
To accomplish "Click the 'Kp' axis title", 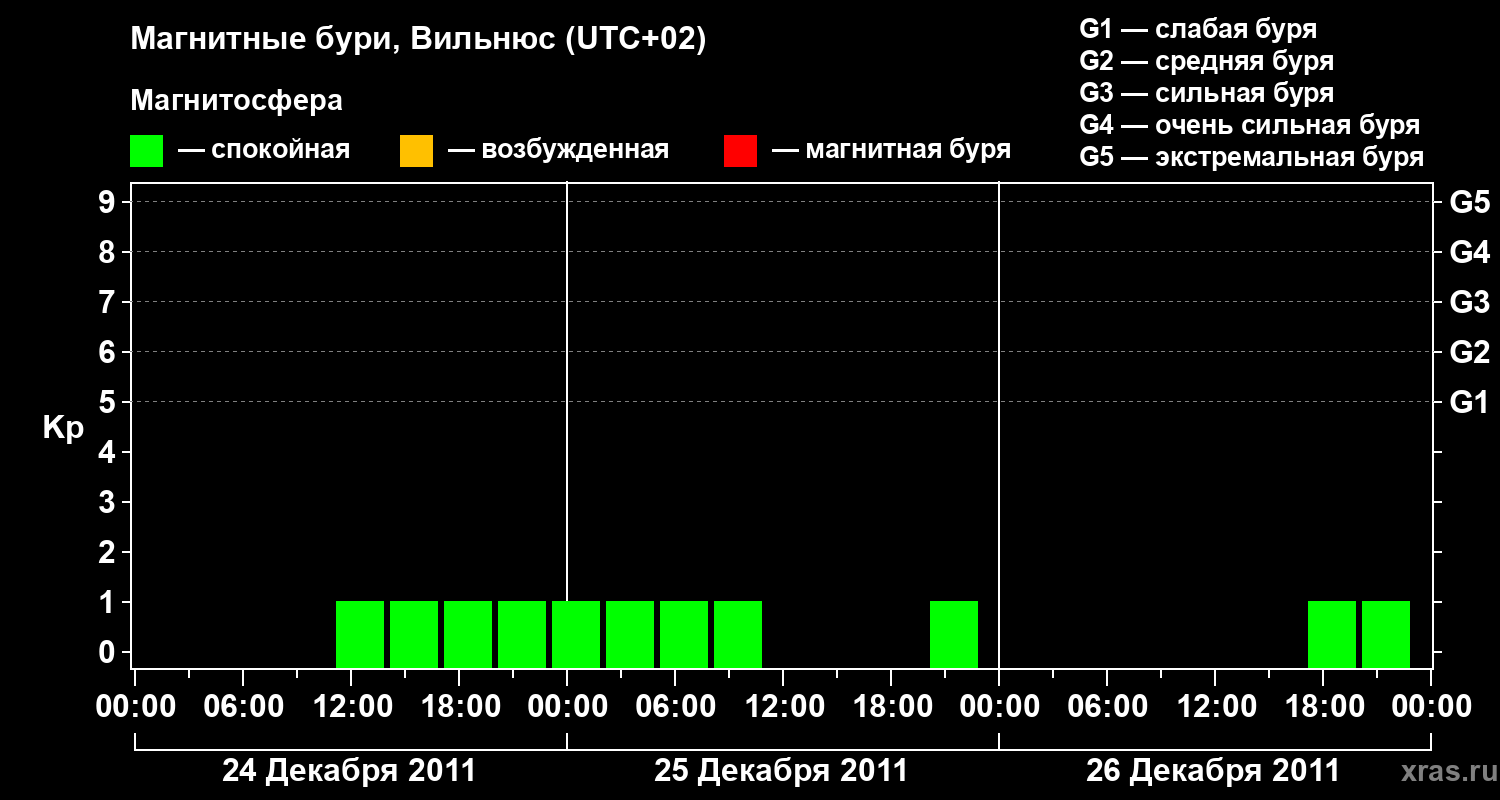I will [x=63, y=429].
